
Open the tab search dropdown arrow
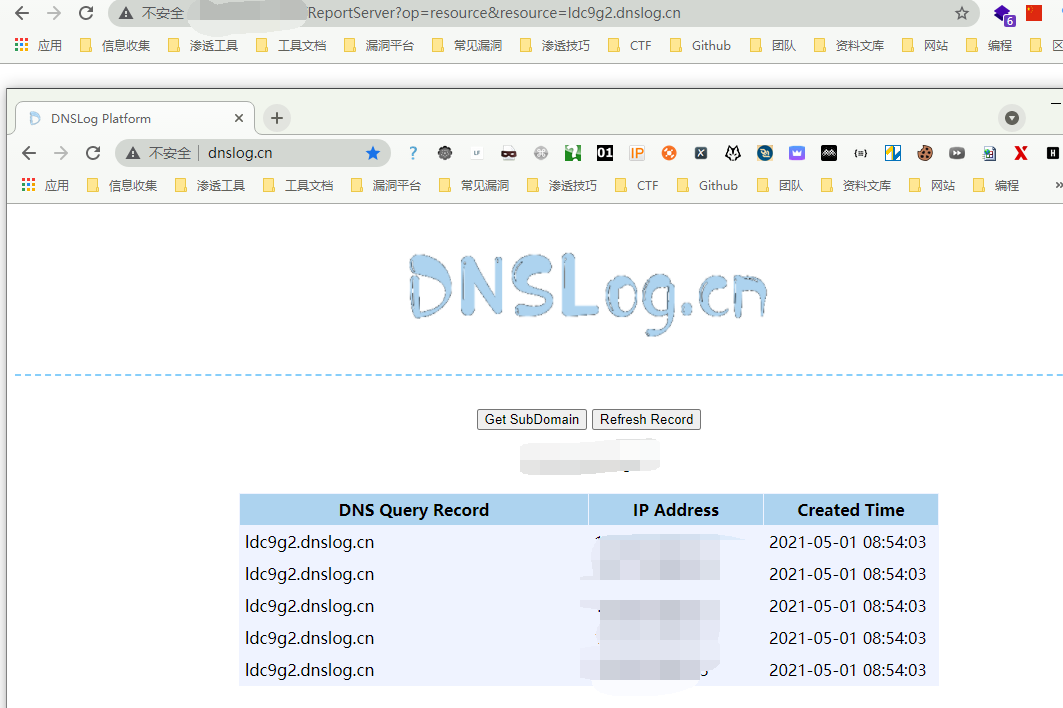coord(1012,118)
